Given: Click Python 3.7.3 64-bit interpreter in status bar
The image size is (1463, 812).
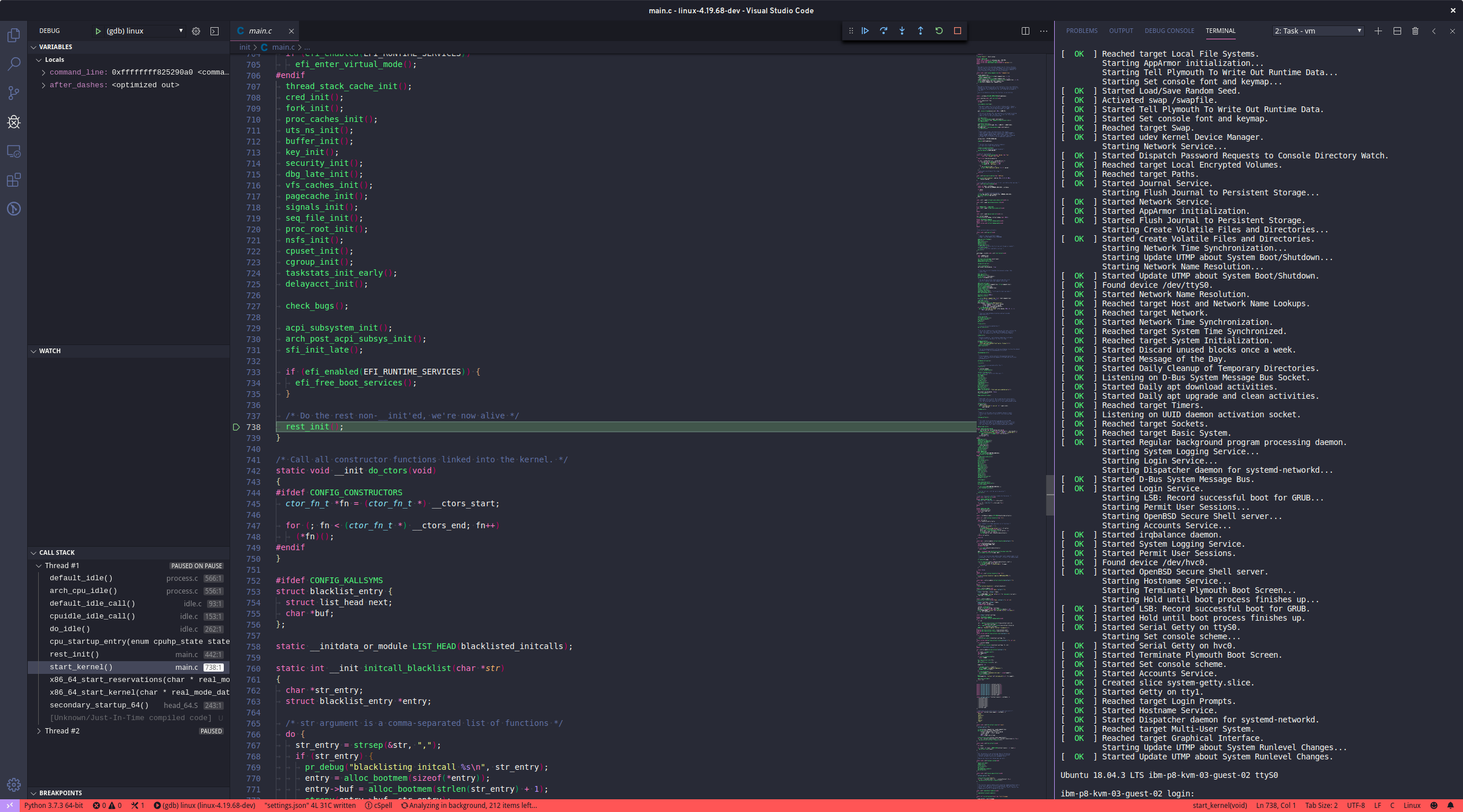Looking at the screenshot, I should [x=54, y=806].
